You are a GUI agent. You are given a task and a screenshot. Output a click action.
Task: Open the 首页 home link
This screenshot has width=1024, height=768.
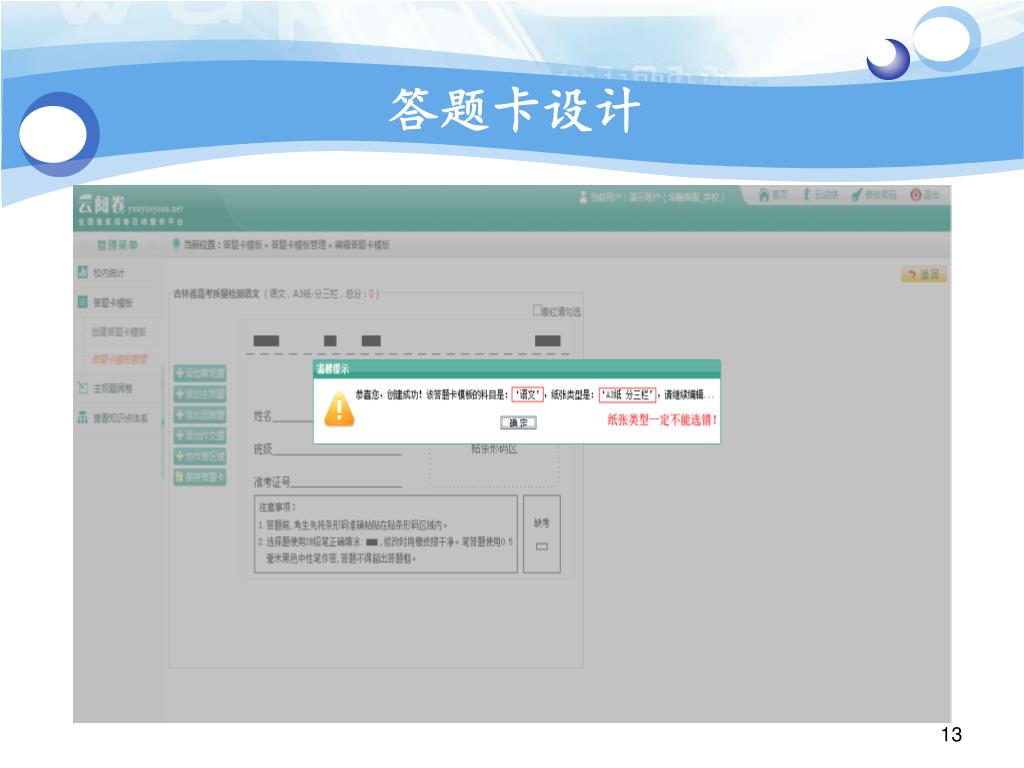(773, 195)
